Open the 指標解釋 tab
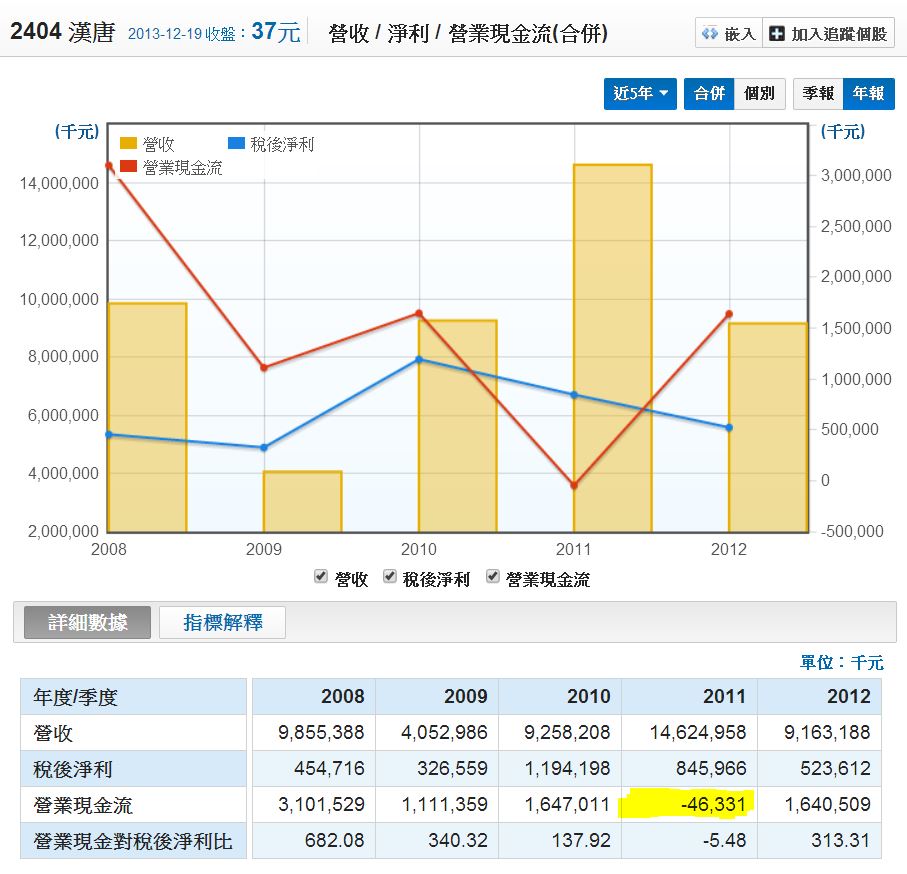Viewport: 907px width, 874px height. point(222,622)
